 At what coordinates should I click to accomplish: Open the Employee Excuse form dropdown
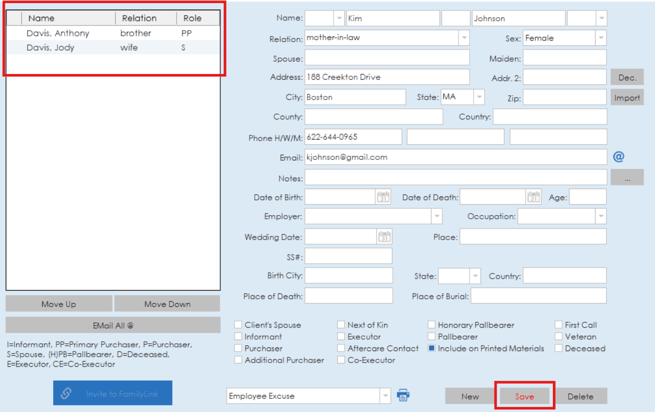pos(384,396)
